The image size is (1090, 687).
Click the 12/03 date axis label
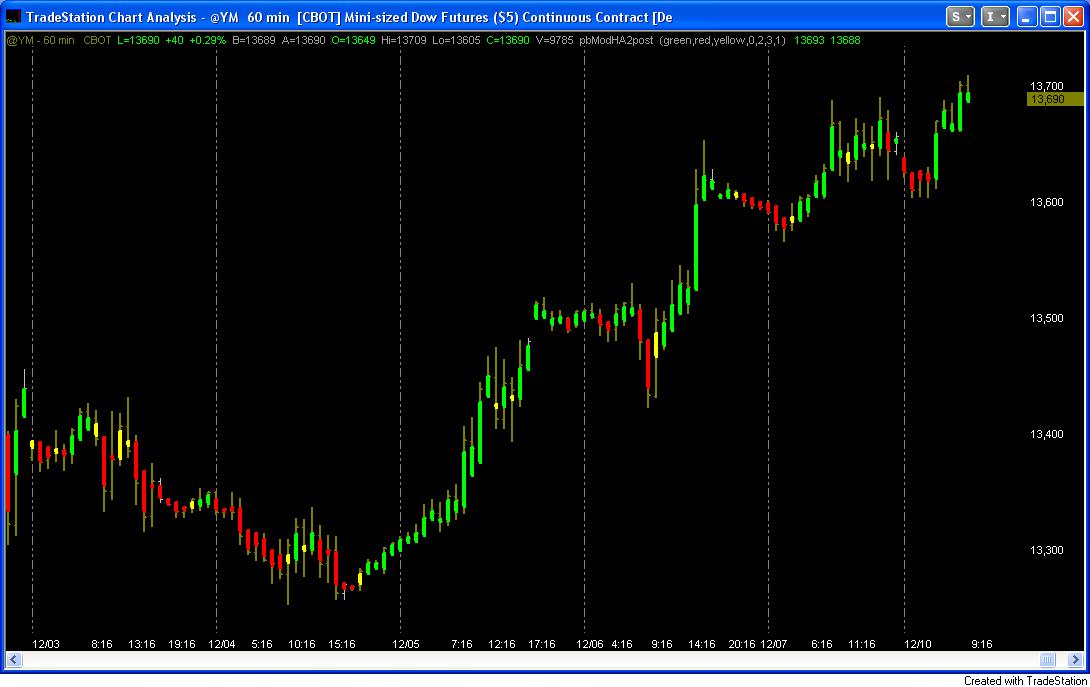46,645
